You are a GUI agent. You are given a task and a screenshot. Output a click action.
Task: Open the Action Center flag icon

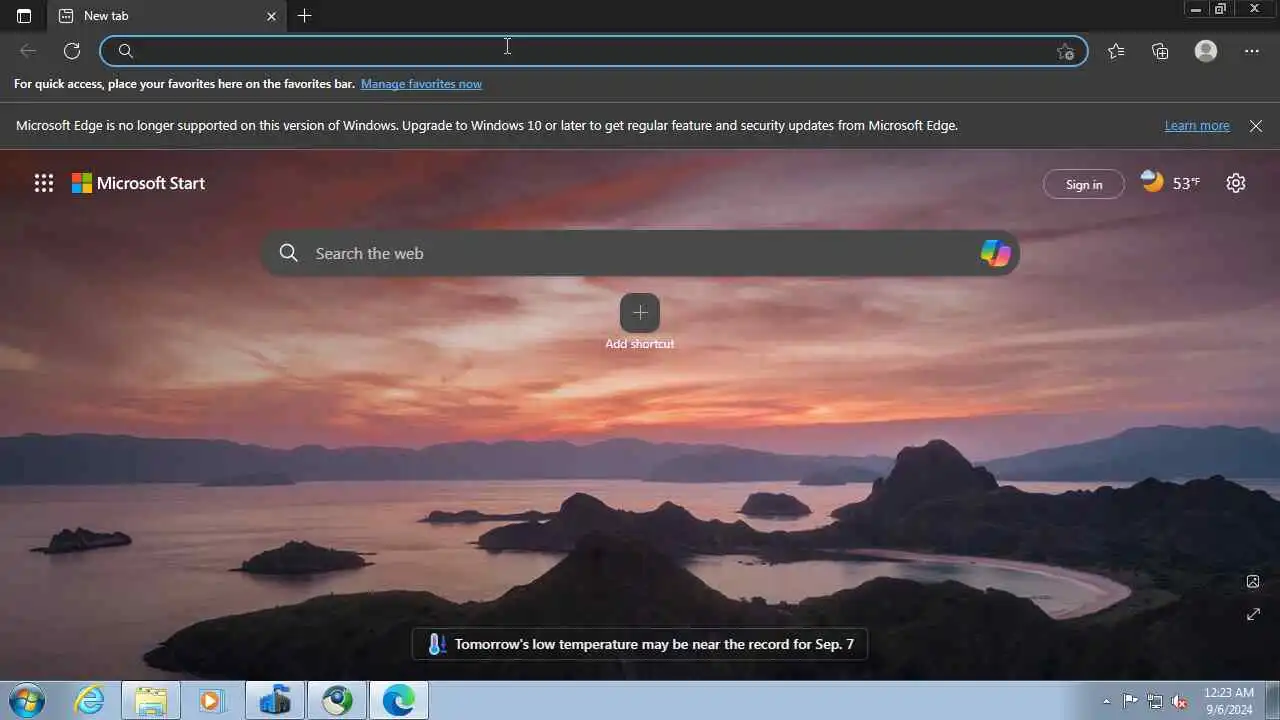coord(1130,701)
